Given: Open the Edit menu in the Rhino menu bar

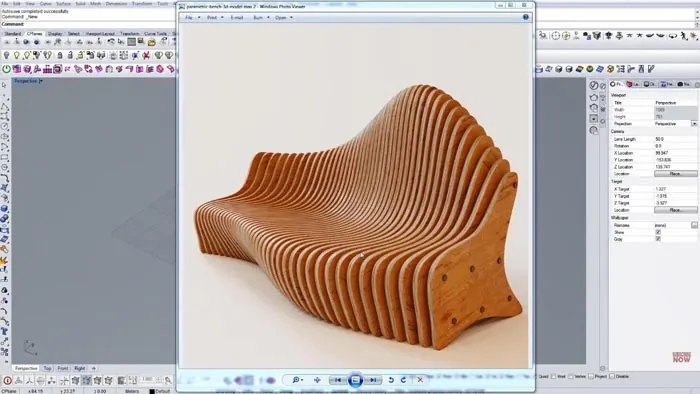Looking at the screenshot, I should tap(17, 4).
